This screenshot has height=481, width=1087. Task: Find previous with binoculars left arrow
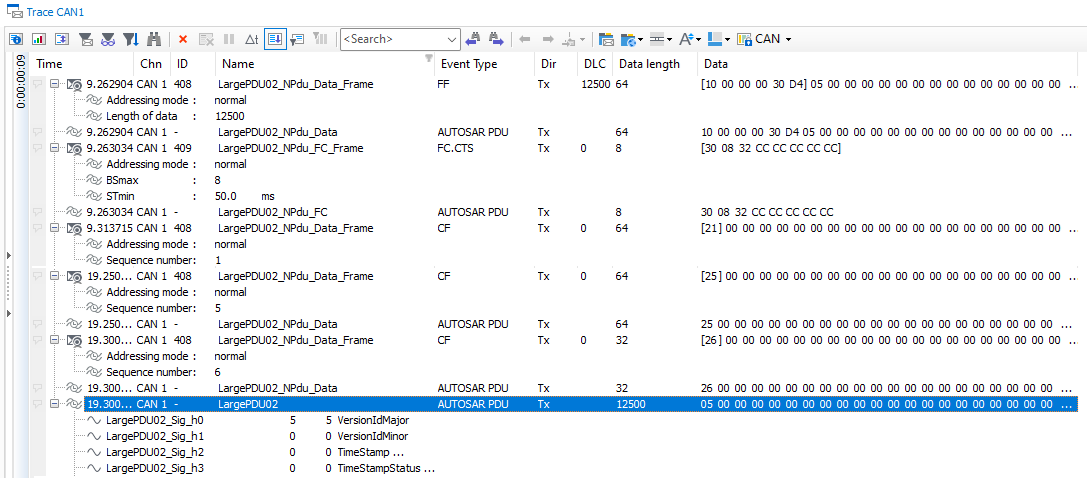473,40
